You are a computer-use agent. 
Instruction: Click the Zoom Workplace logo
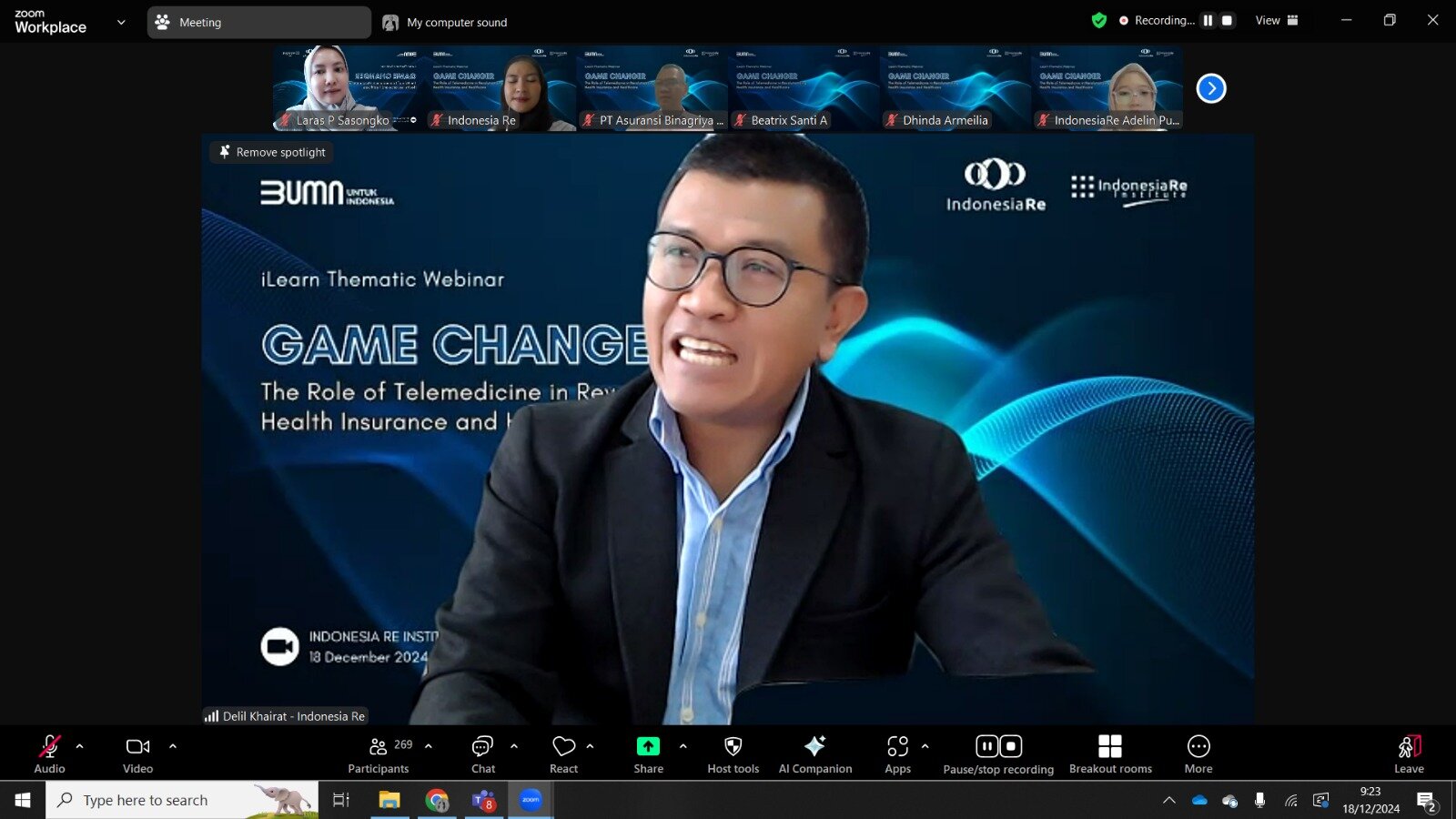pyautogui.click(x=50, y=22)
